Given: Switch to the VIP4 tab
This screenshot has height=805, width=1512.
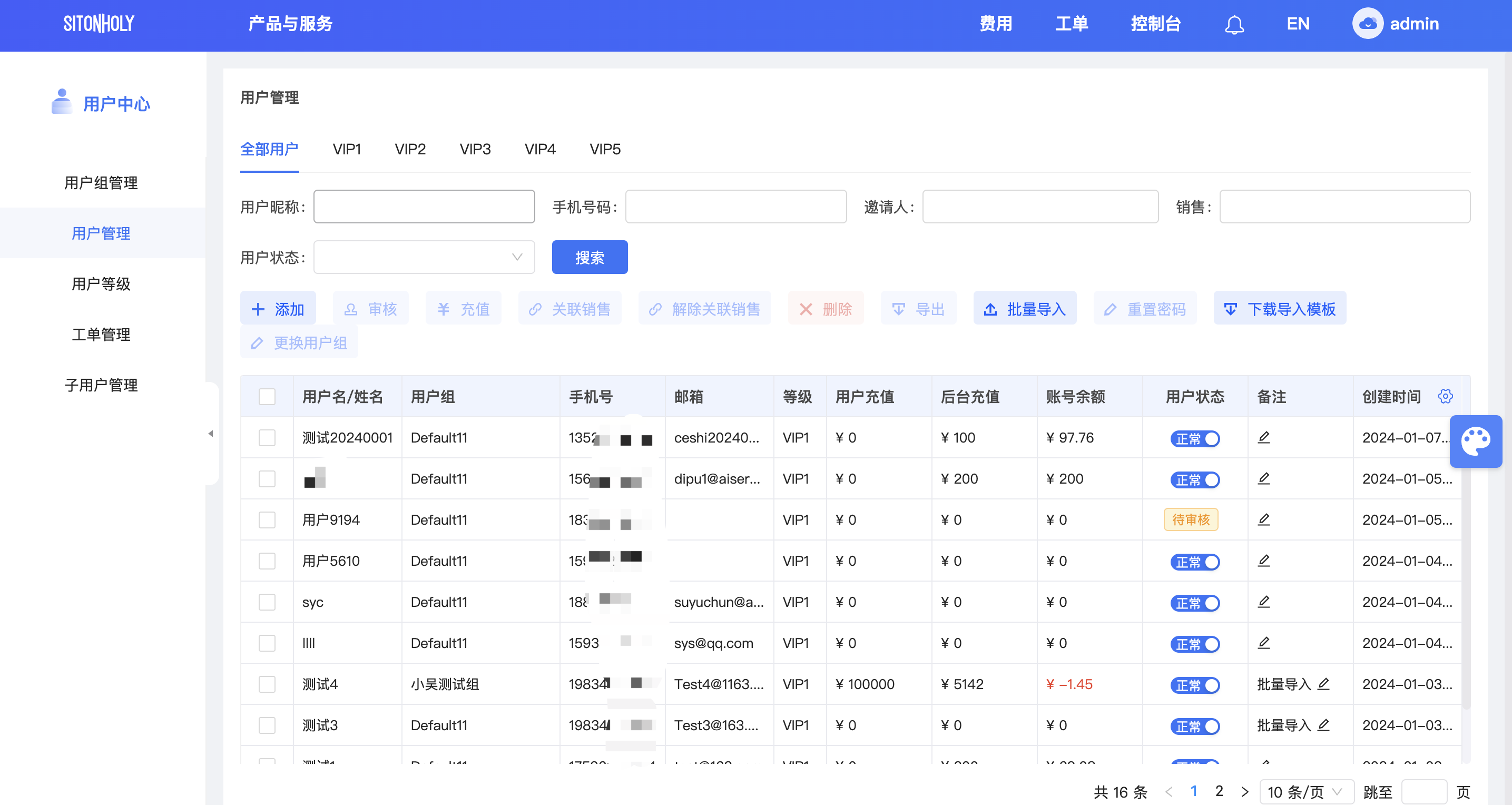Looking at the screenshot, I should 540,149.
